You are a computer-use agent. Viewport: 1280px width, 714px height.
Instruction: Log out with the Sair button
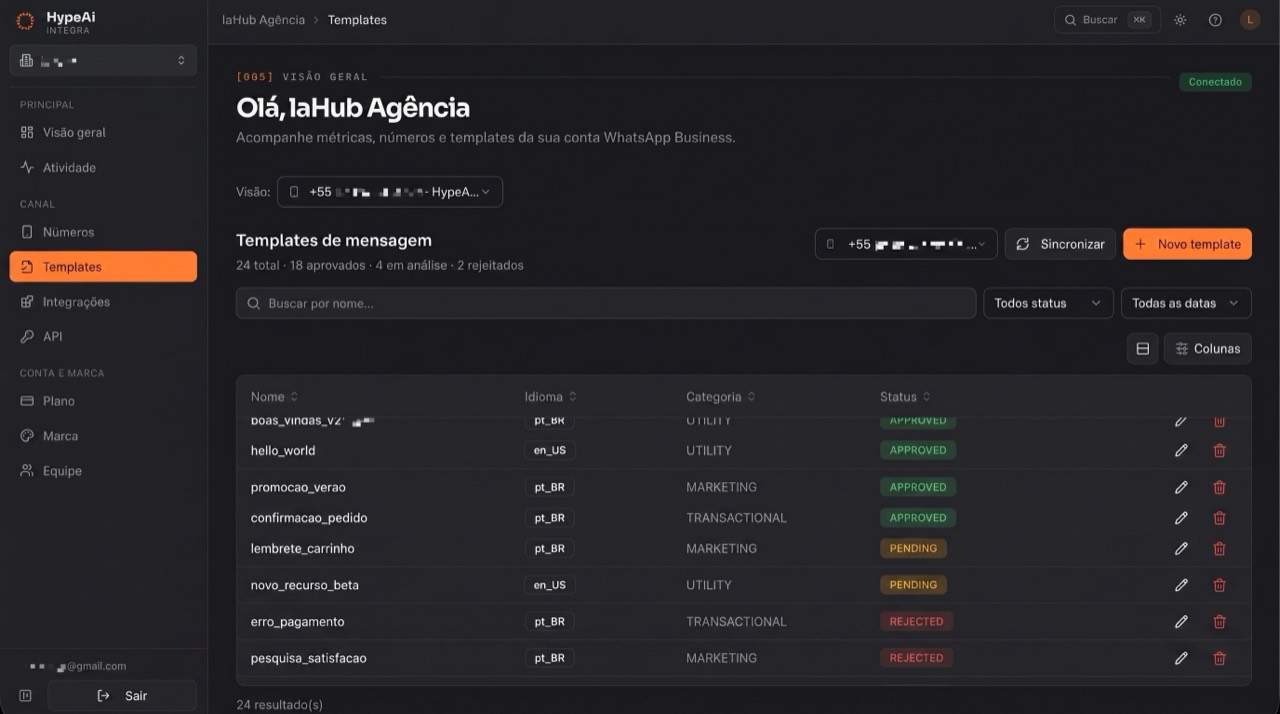click(x=122, y=696)
